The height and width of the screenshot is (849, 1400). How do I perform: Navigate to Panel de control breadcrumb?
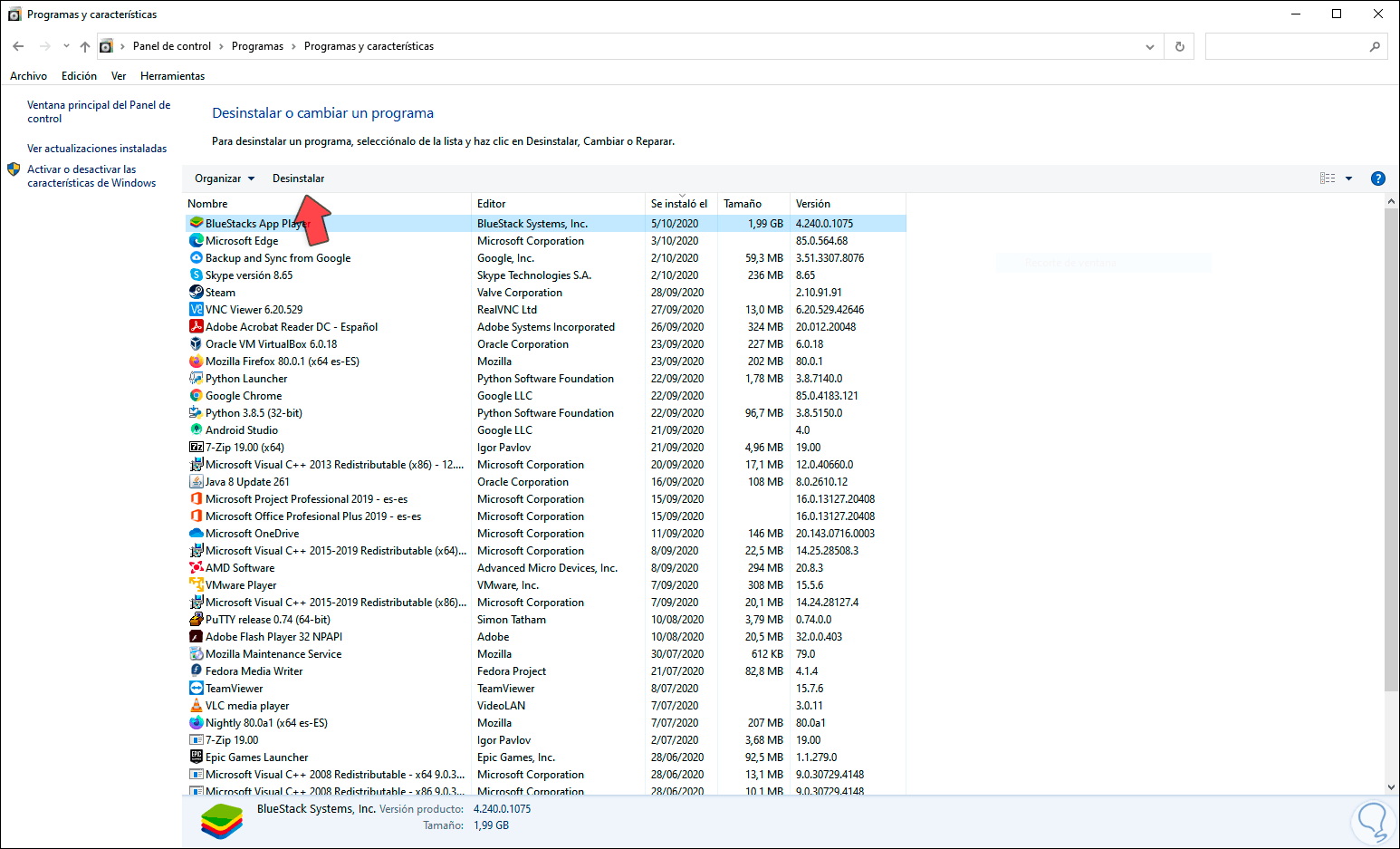click(x=172, y=46)
